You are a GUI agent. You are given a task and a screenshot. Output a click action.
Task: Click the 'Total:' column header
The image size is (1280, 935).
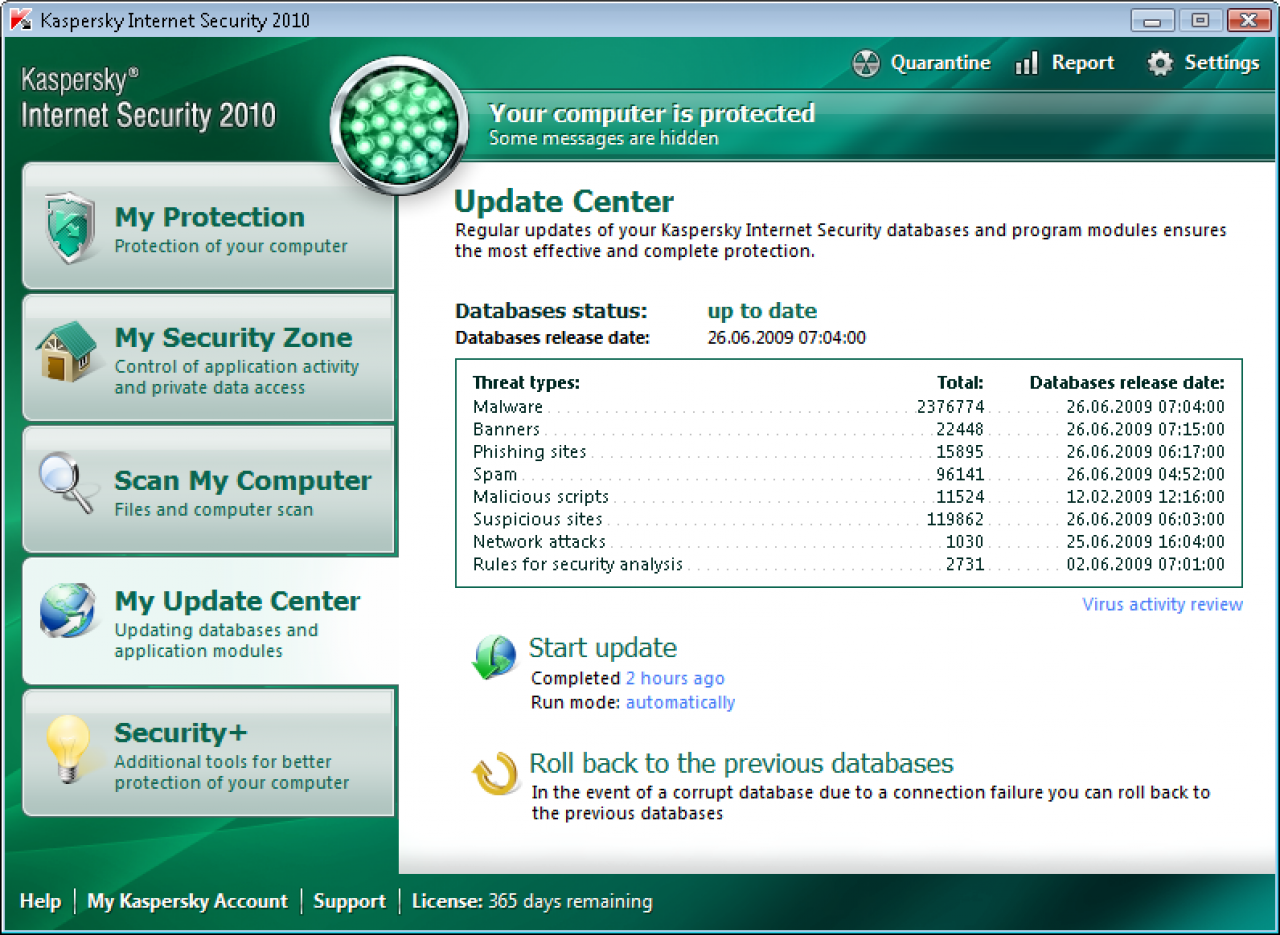click(960, 383)
